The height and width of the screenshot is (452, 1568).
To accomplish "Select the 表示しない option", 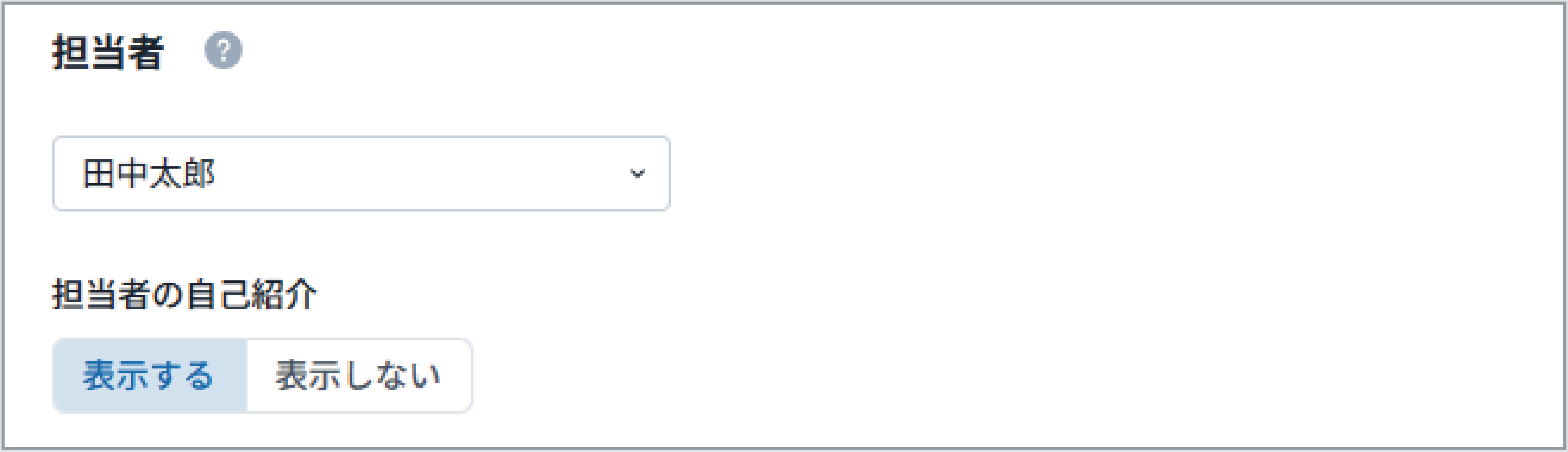I will click(x=359, y=375).
